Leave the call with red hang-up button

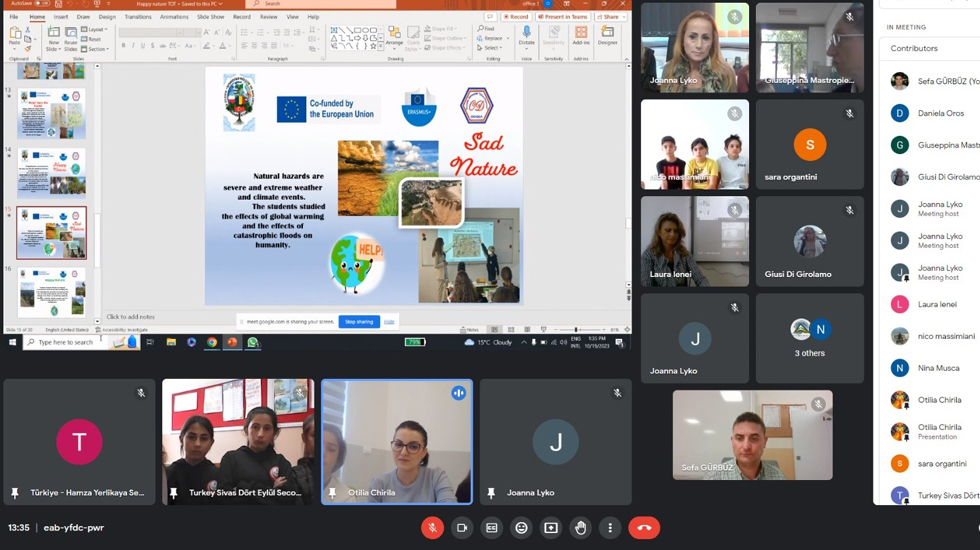point(644,528)
